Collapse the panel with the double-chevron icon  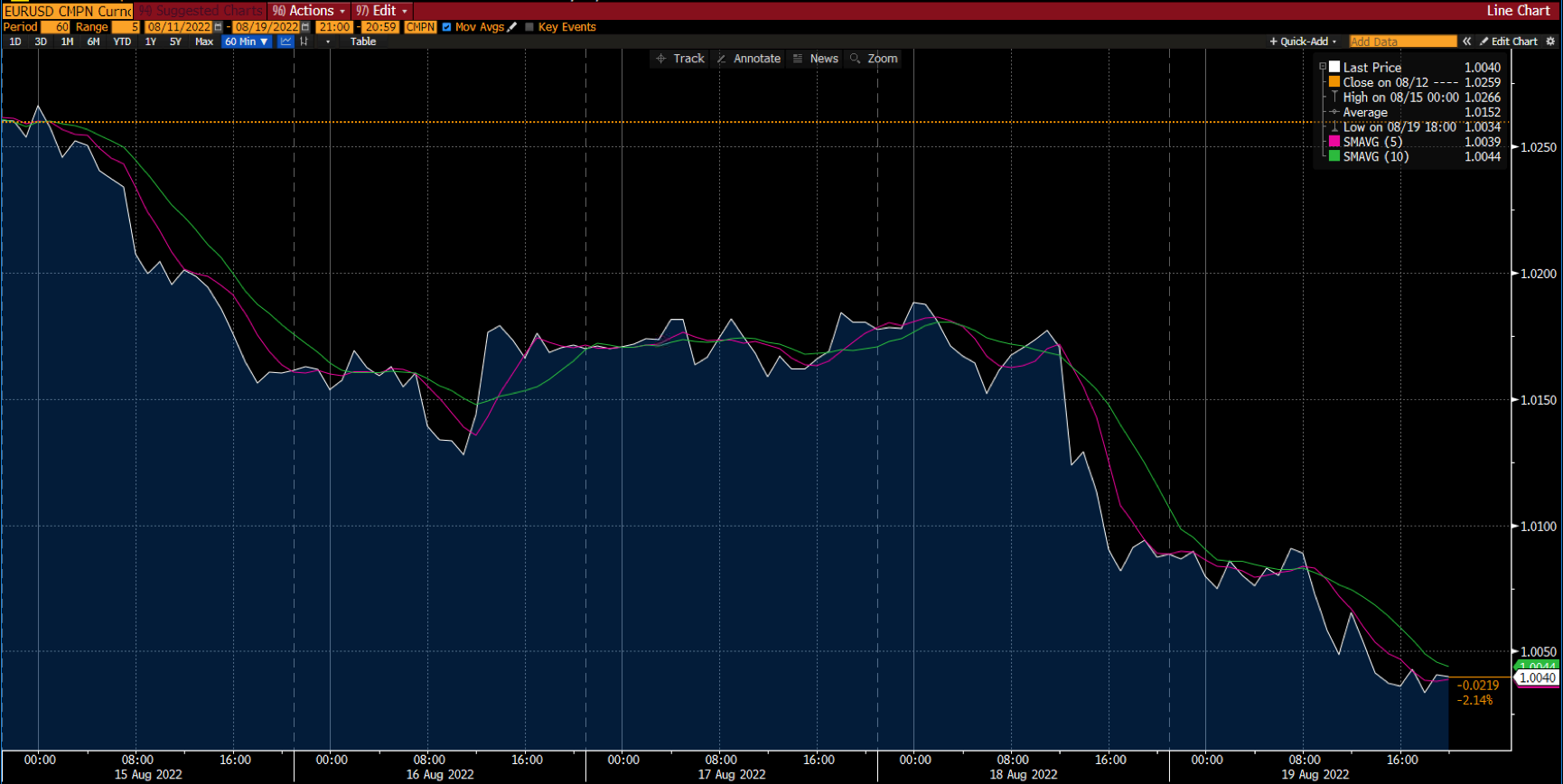click(x=1467, y=42)
